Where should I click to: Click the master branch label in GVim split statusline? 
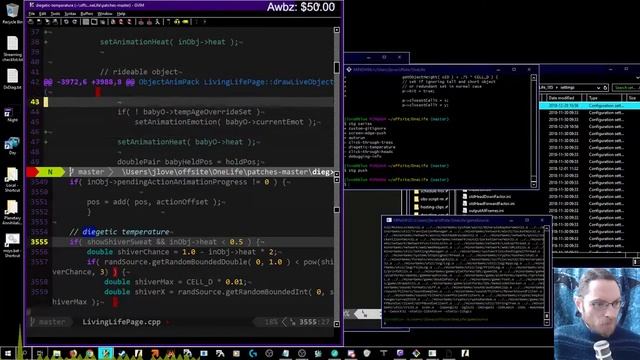coord(91,172)
